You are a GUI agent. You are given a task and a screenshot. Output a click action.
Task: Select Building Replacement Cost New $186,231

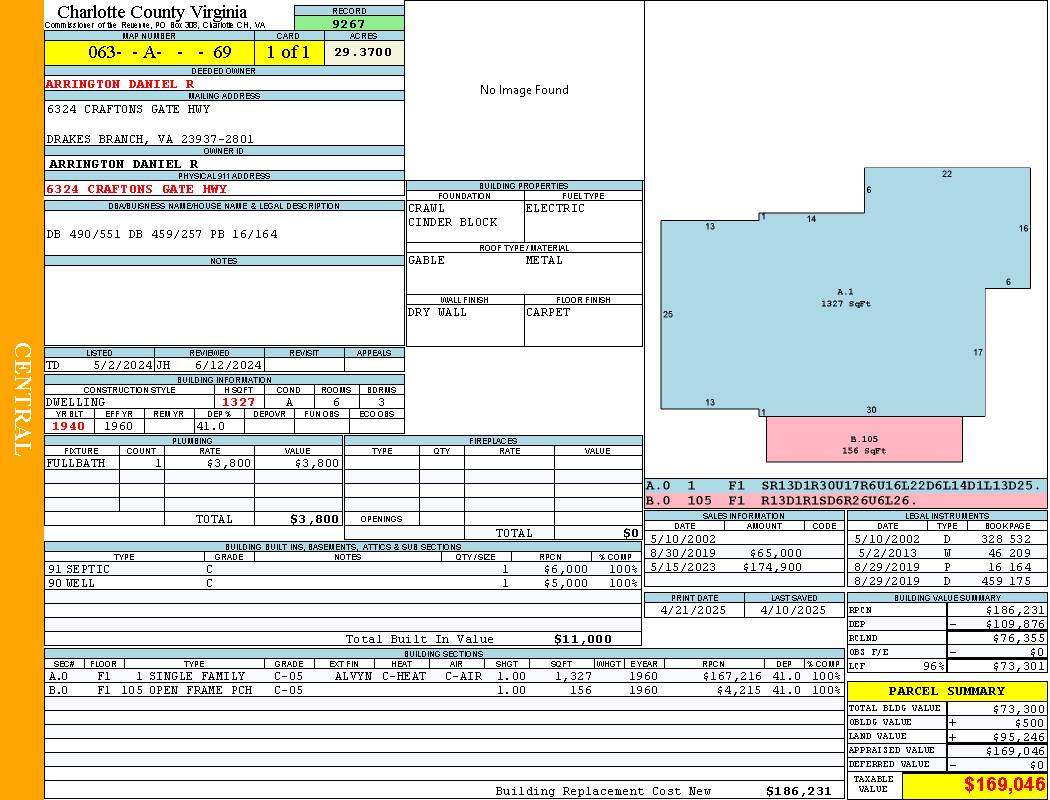(x=798, y=791)
